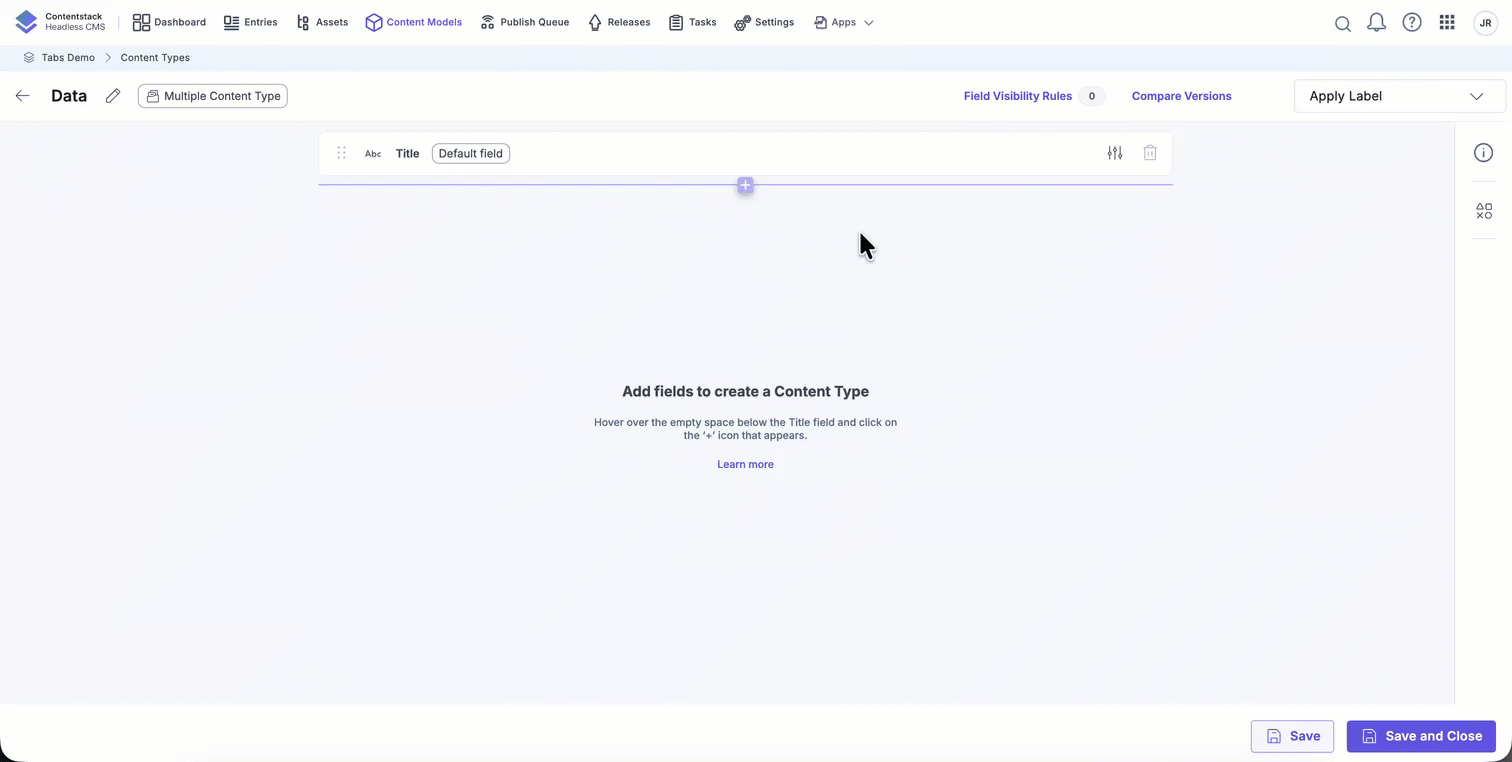Click the Multiple Content Type badge

tap(213, 96)
